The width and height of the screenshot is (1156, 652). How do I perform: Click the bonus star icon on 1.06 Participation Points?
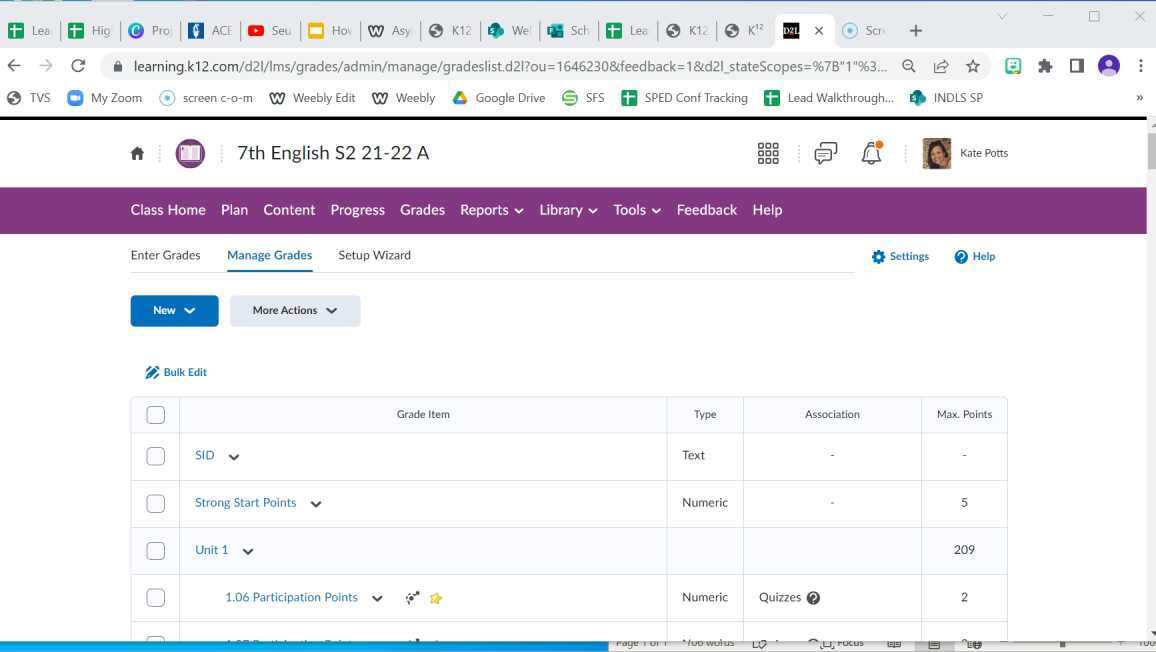click(x=436, y=597)
